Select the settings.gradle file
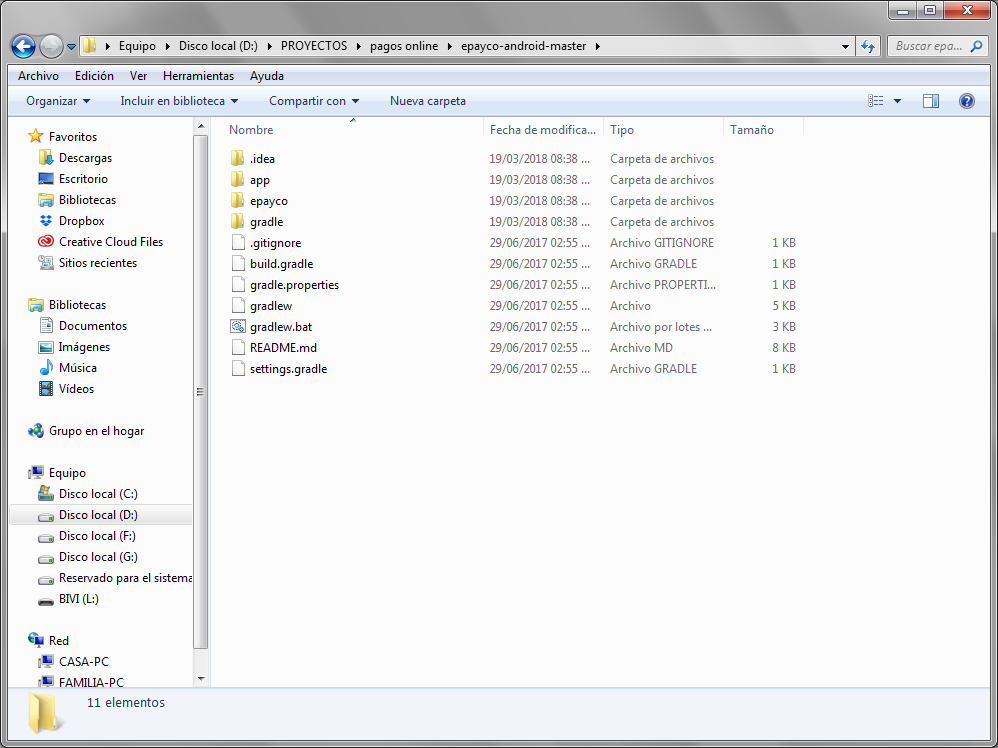The width and height of the screenshot is (998, 748). 288,369
